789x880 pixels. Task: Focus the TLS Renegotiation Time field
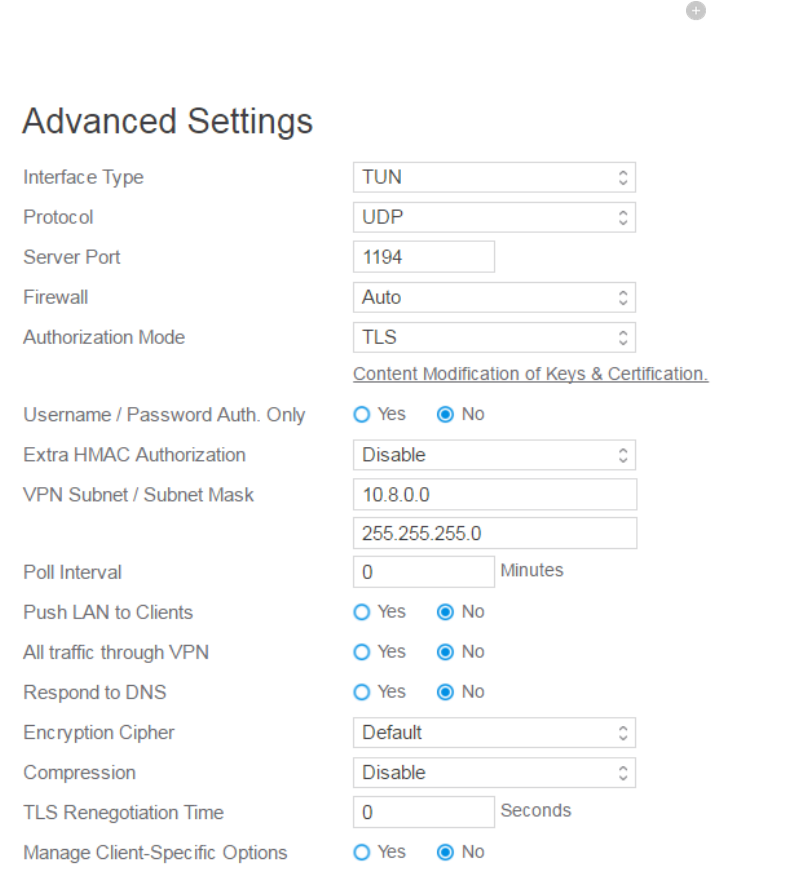[x=424, y=813]
